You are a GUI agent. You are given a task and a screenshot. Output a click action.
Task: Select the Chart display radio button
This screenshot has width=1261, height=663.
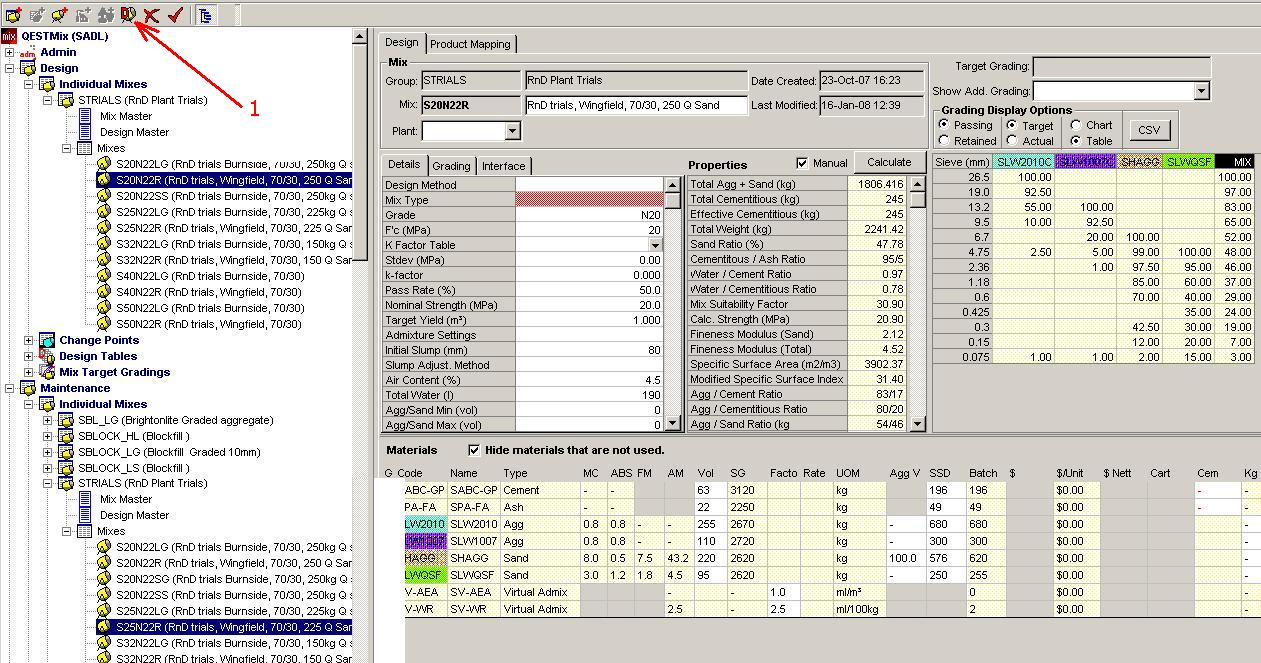(1075, 125)
